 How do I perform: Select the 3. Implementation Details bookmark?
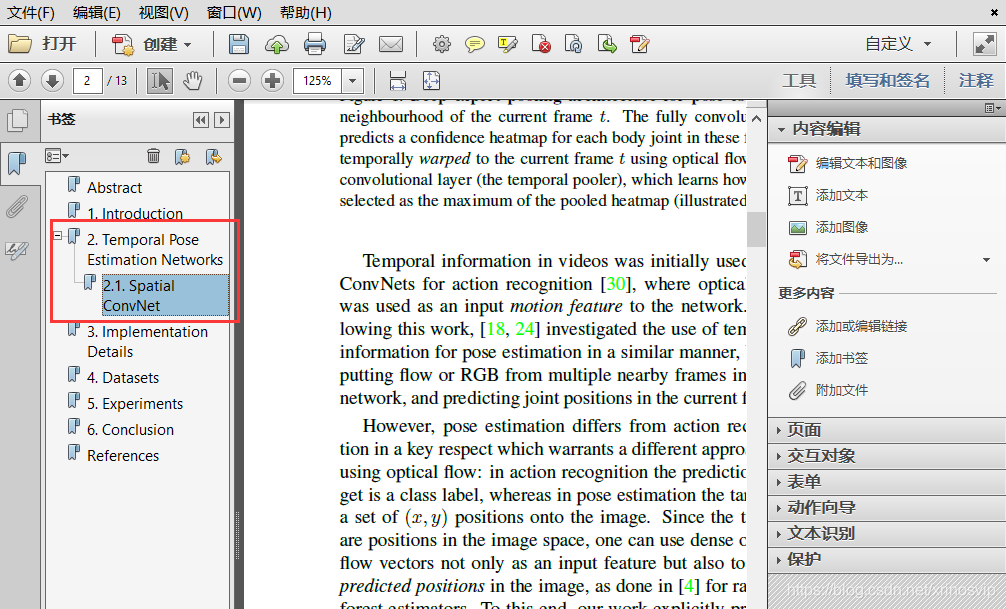[x=148, y=341]
